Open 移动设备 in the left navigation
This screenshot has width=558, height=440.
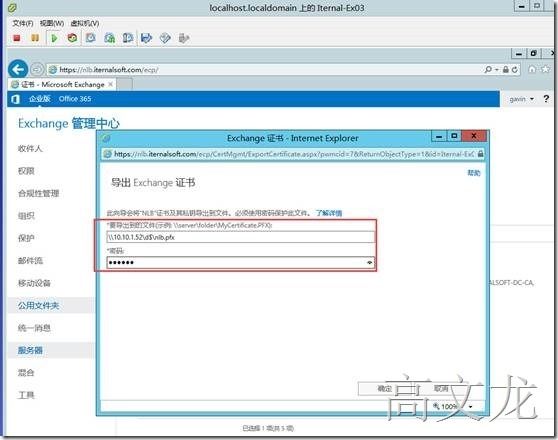(35, 283)
